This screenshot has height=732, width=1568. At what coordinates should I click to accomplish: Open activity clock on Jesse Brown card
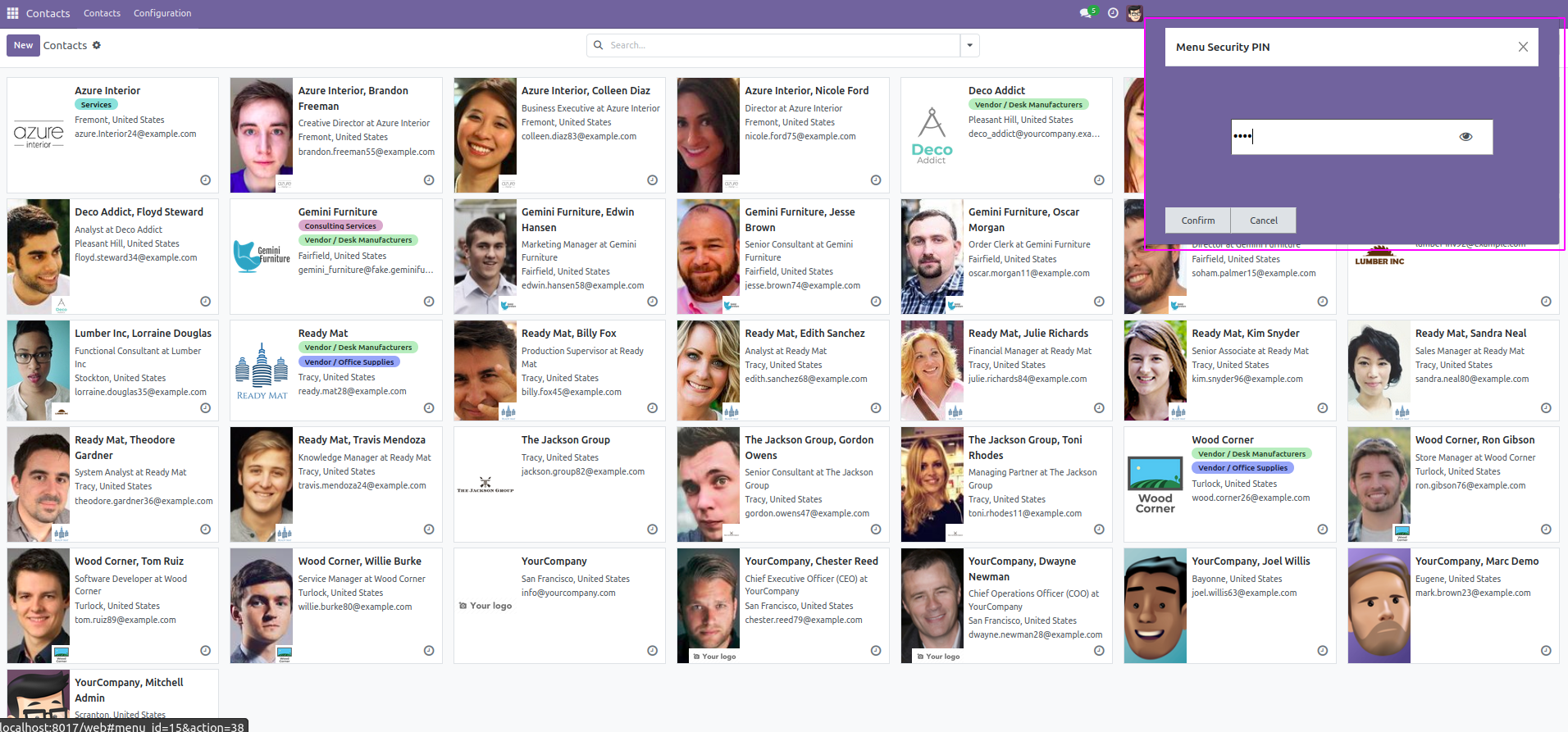[x=876, y=302]
